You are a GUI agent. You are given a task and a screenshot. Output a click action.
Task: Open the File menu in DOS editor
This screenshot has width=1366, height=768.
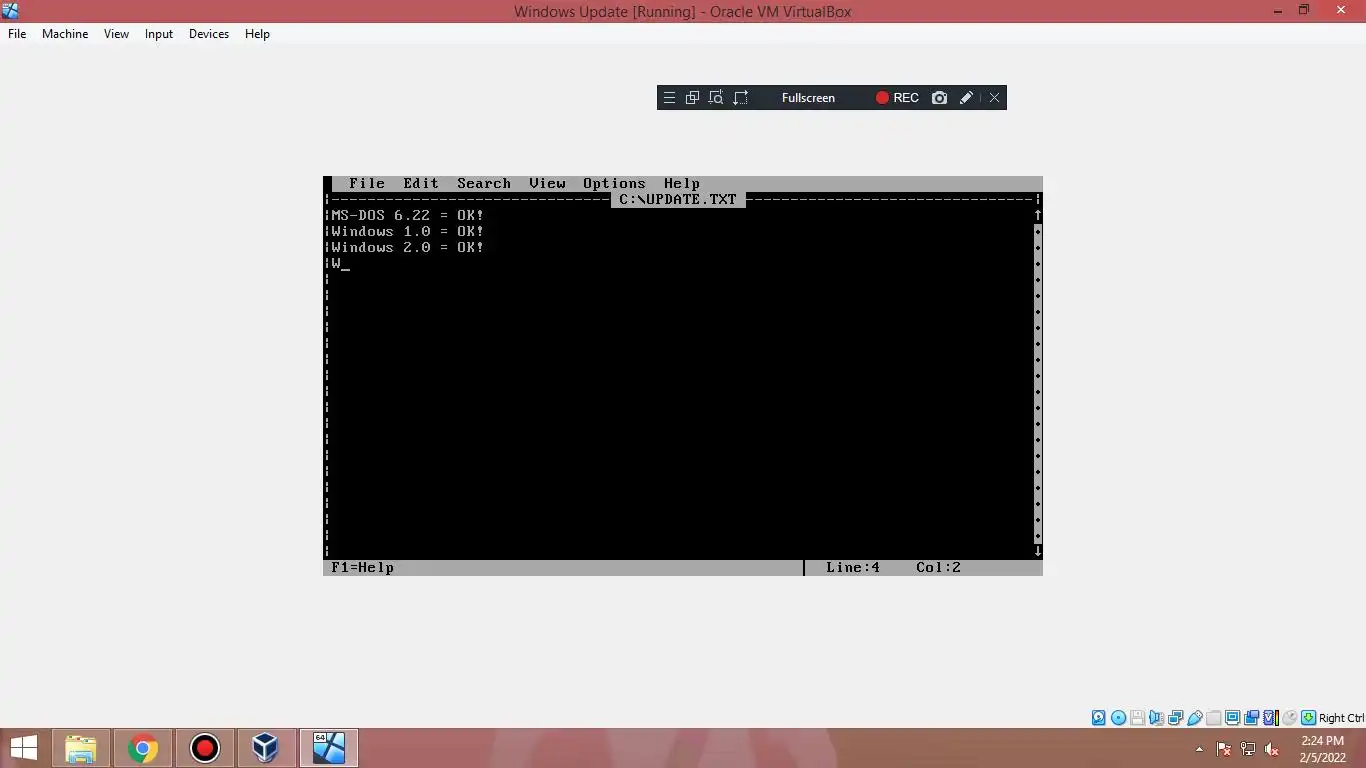tap(367, 183)
